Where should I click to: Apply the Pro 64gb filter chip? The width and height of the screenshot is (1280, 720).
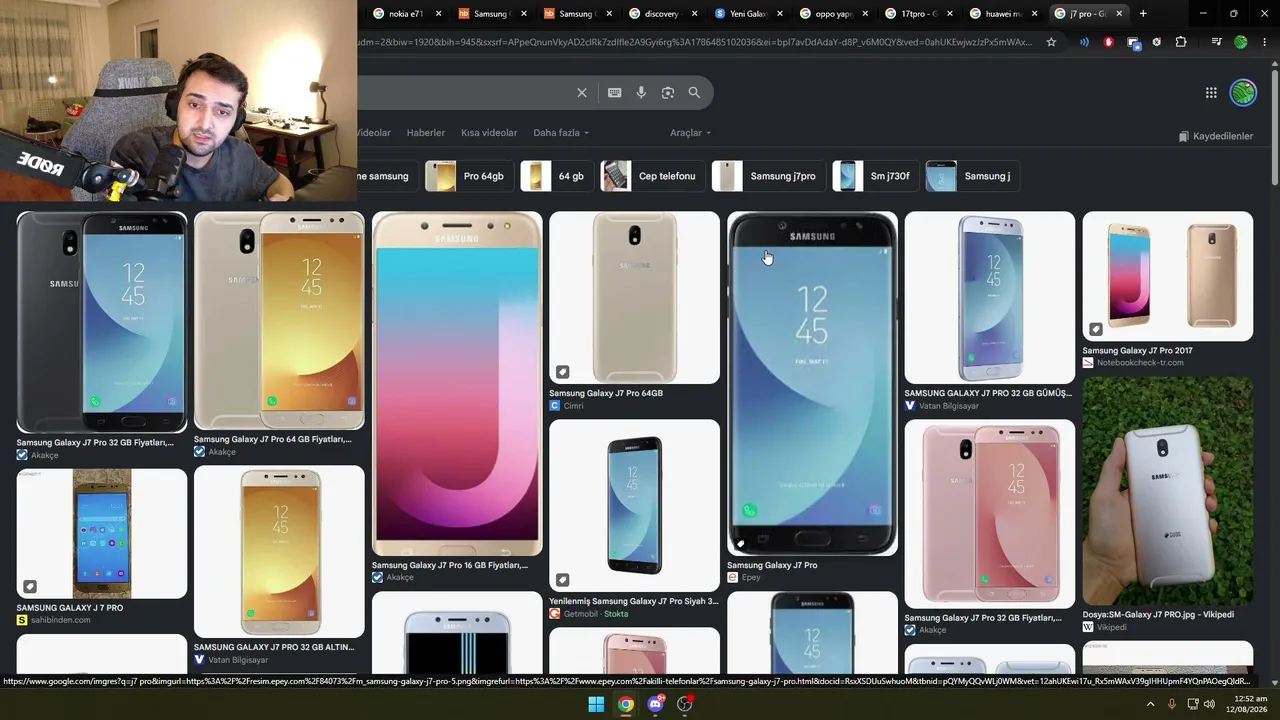click(x=469, y=176)
